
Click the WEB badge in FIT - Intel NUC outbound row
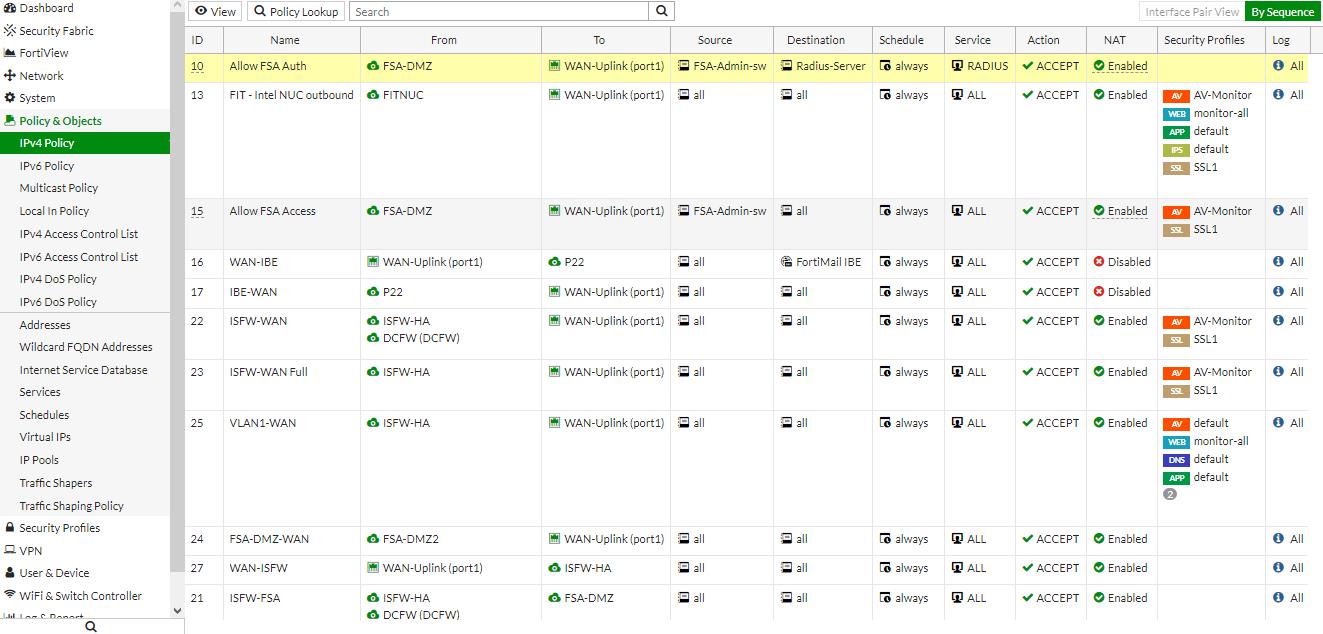tap(1176, 114)
